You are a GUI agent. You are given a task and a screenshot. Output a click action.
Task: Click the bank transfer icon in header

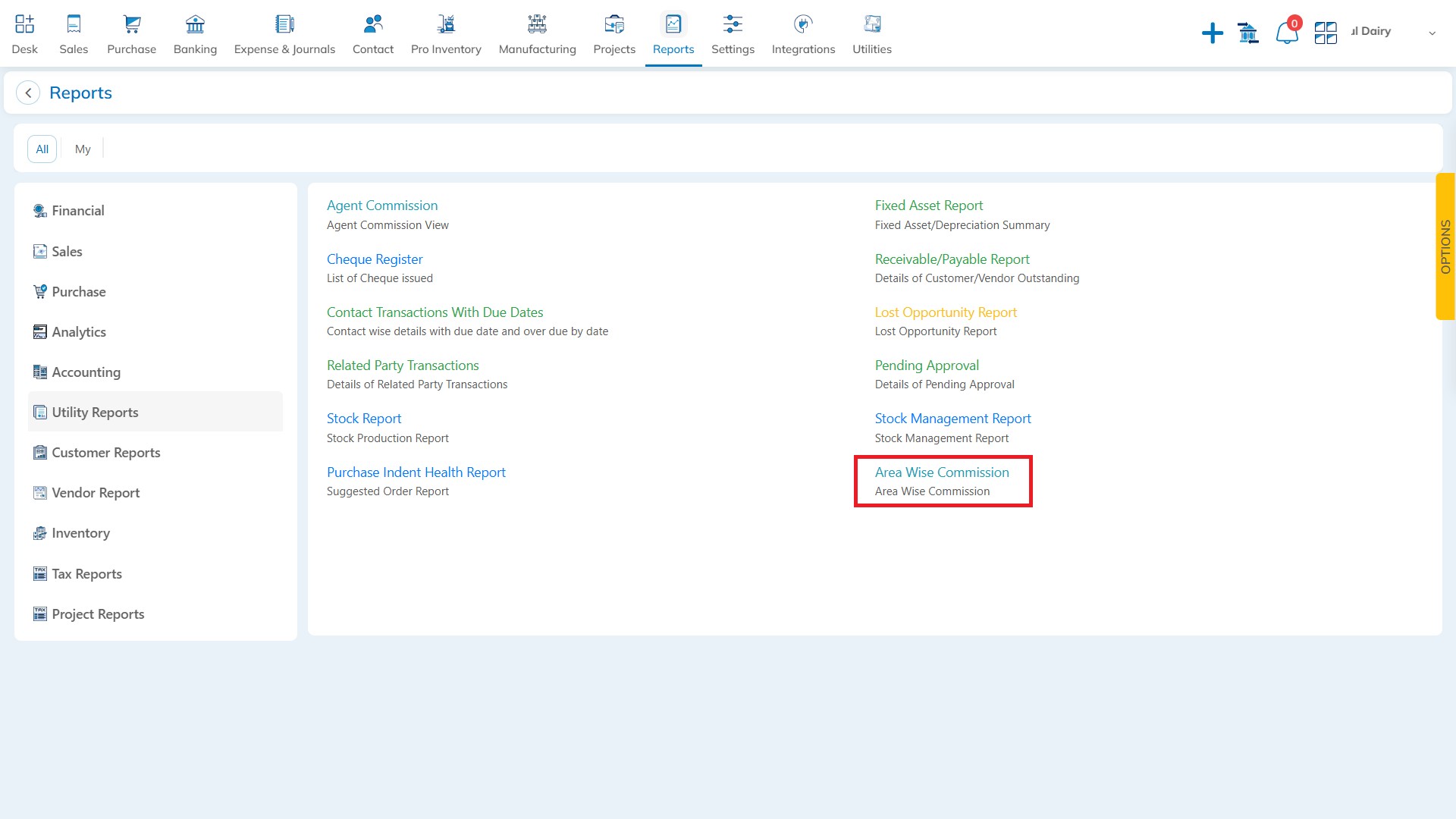pos(1247,33)
